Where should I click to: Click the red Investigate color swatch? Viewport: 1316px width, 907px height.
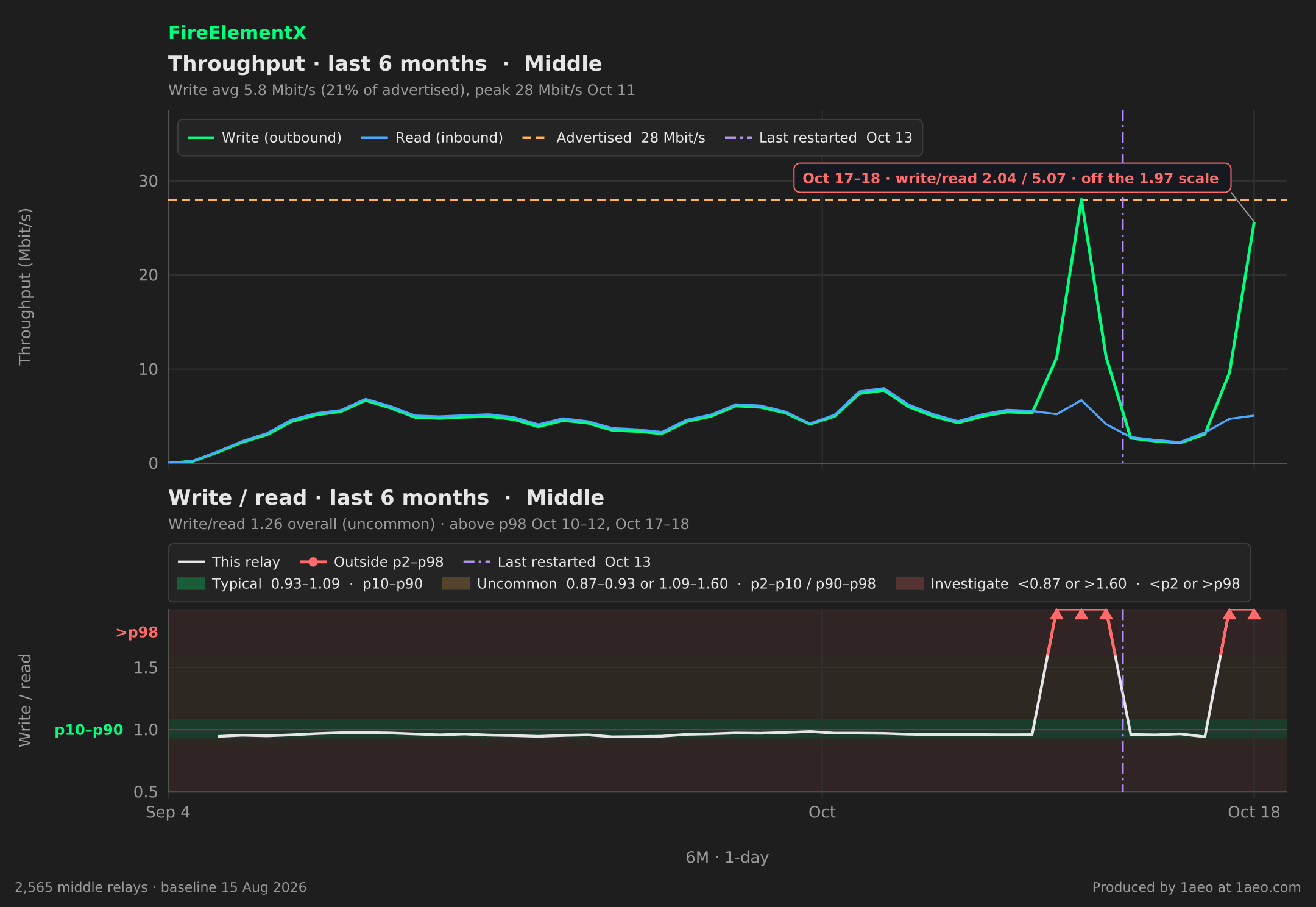[910, 584]
